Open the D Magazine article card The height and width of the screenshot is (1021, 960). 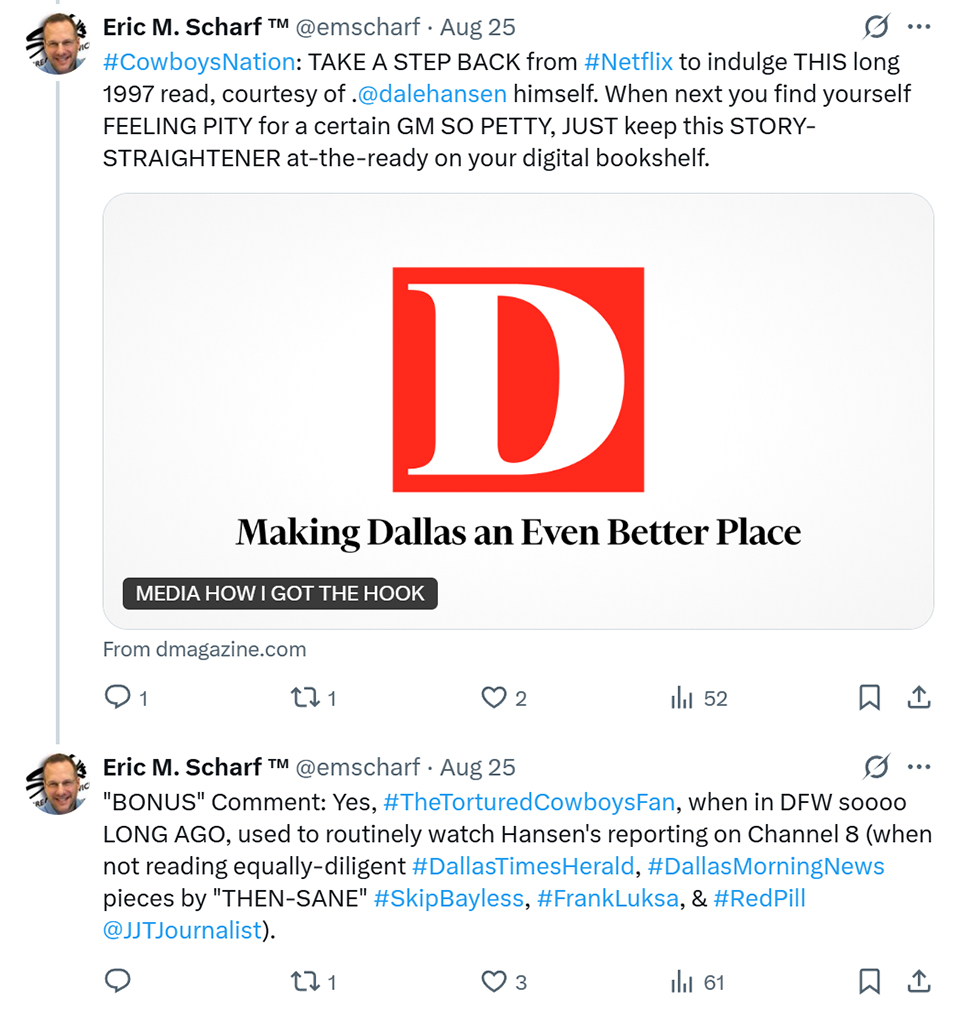(518, 410)
